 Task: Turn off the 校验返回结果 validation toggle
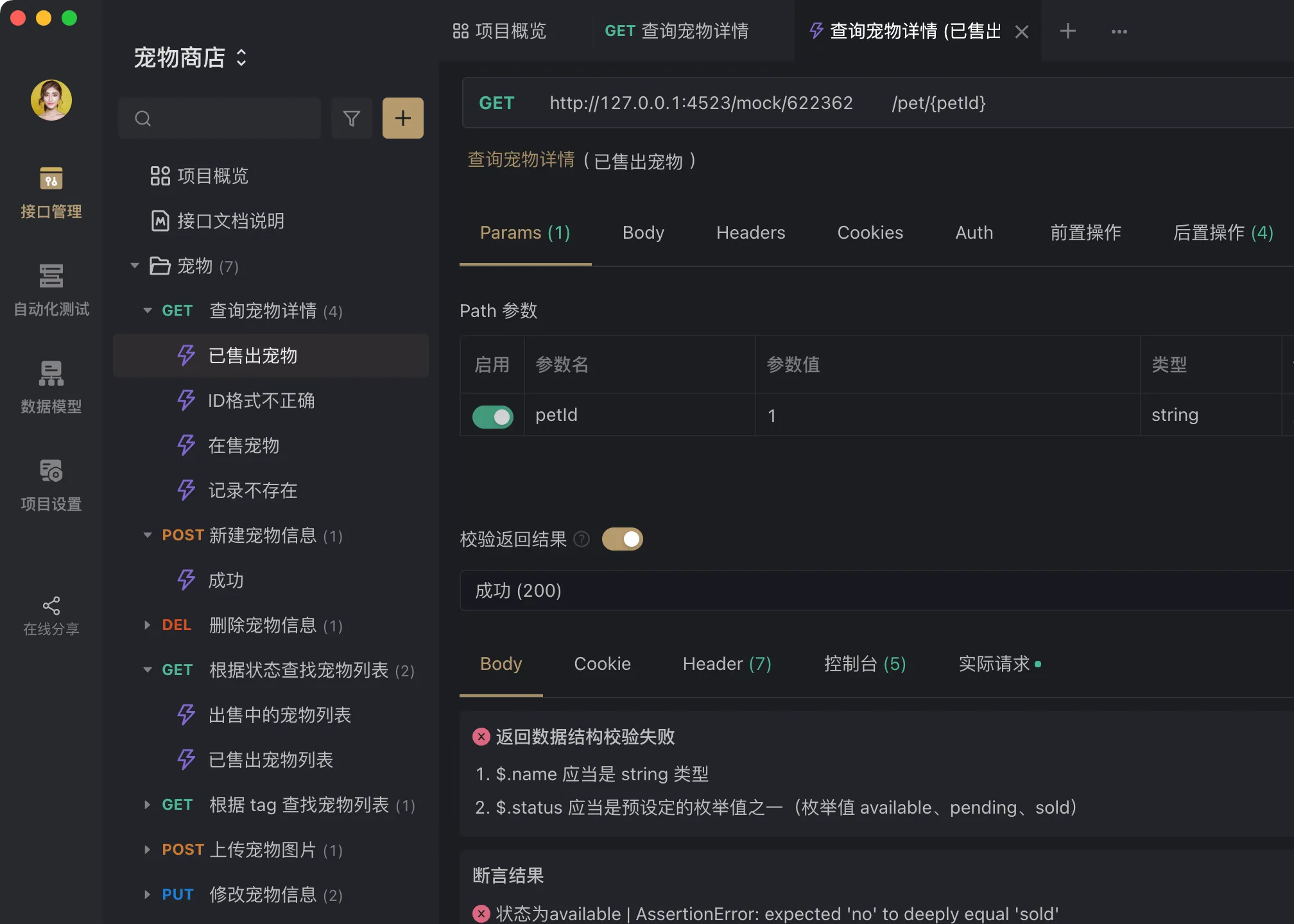[x=622, y=539]
